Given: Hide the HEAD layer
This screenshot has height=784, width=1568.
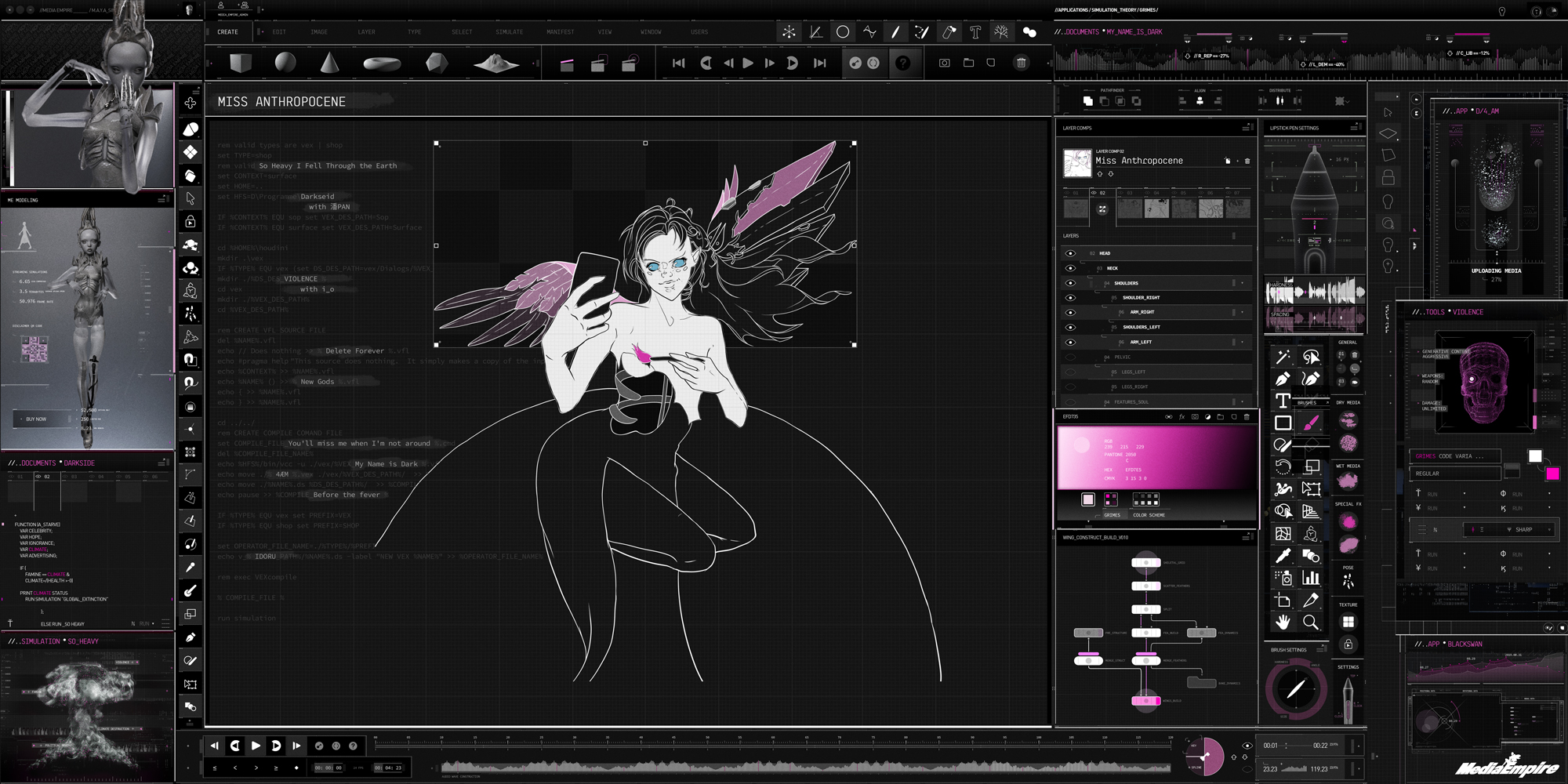Looking at the screenshot, I should [1070, 253].
